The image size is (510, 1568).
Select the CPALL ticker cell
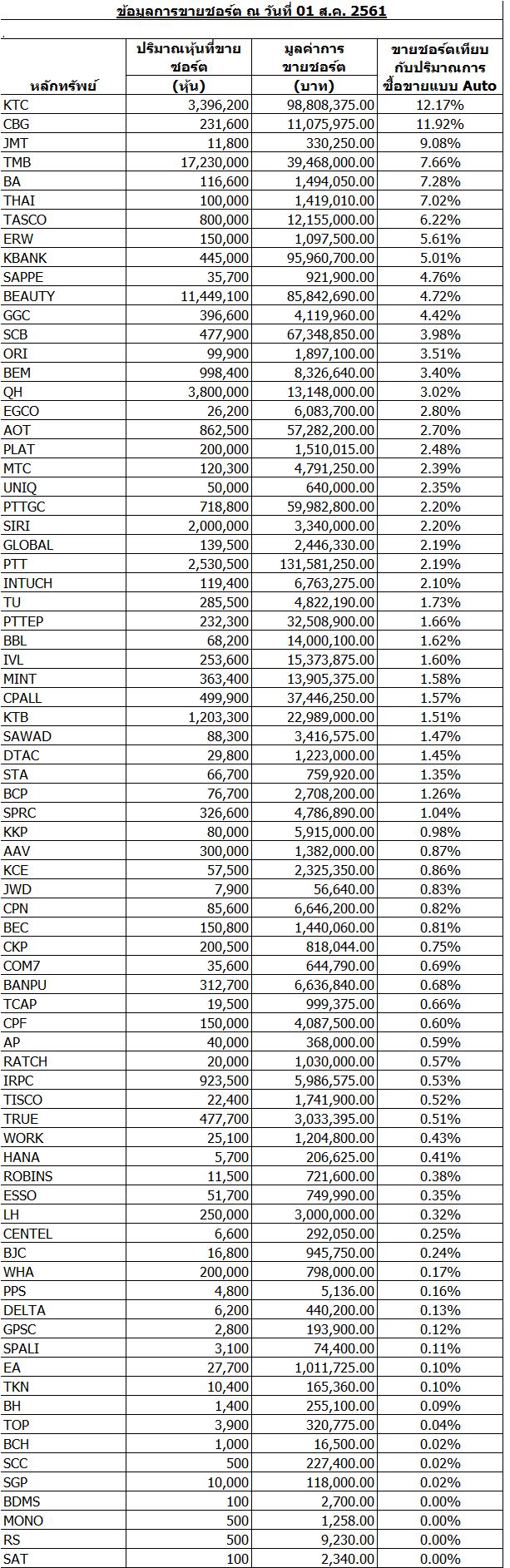pos(22,698)
